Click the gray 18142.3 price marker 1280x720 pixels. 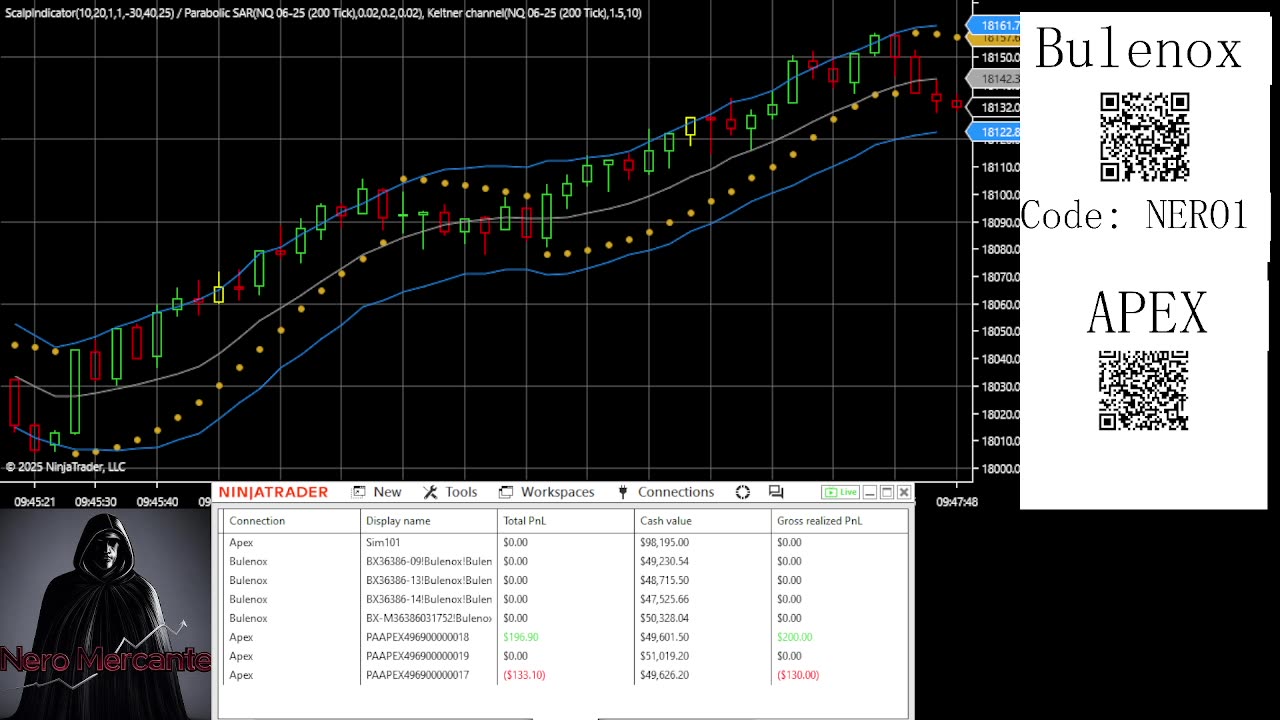(996, 78)
